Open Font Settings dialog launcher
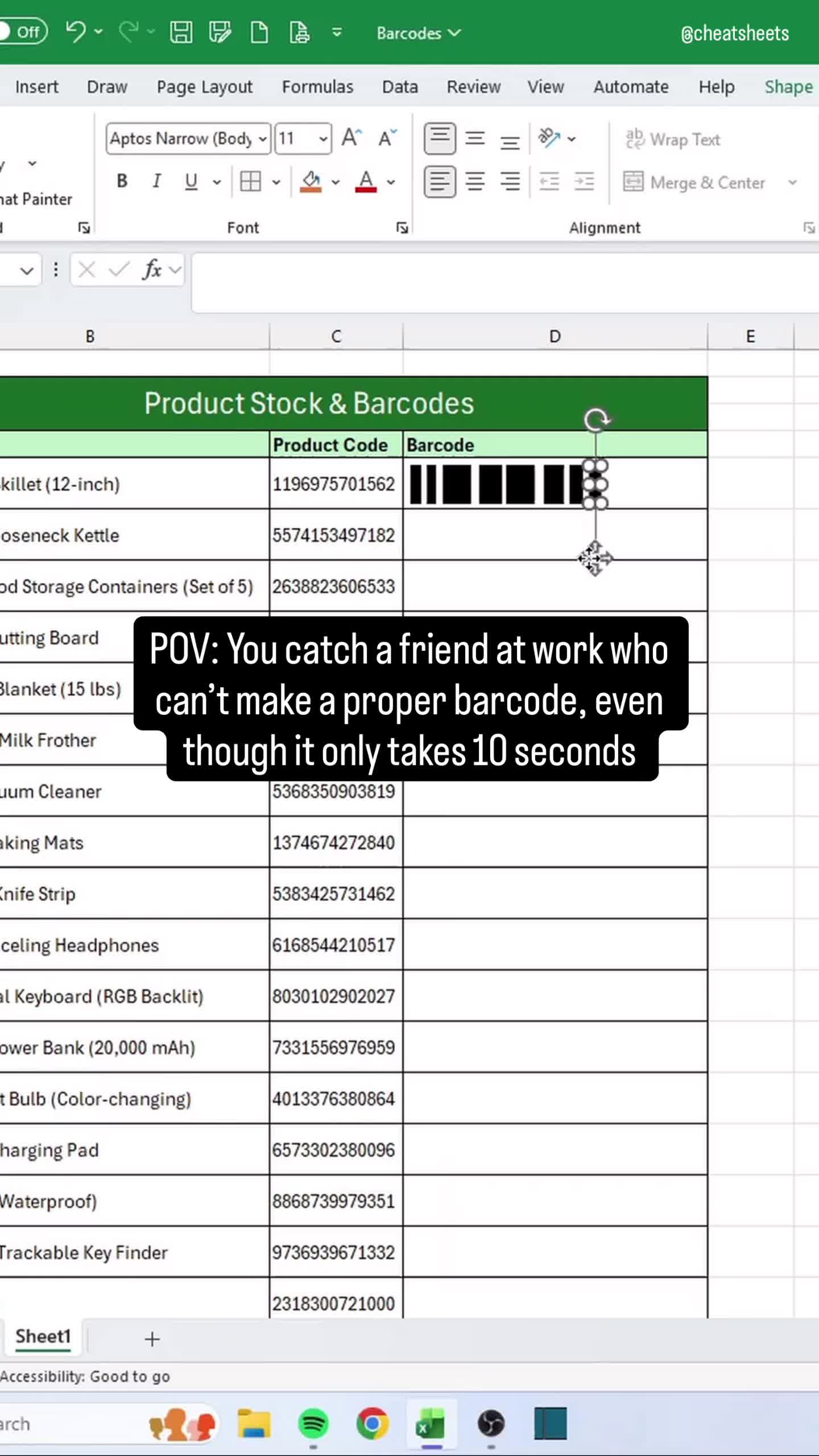 point(402,227)
